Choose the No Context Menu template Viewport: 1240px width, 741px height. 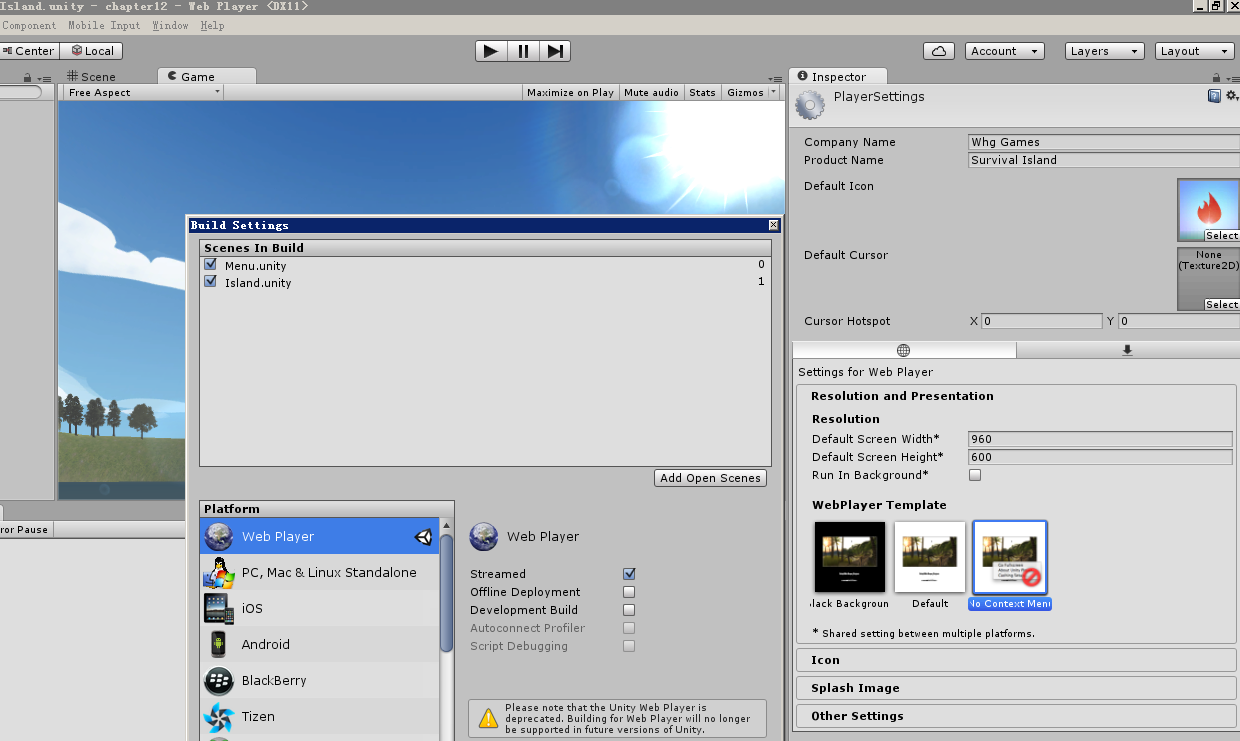pyautogui.click(x=1010, y=557)
